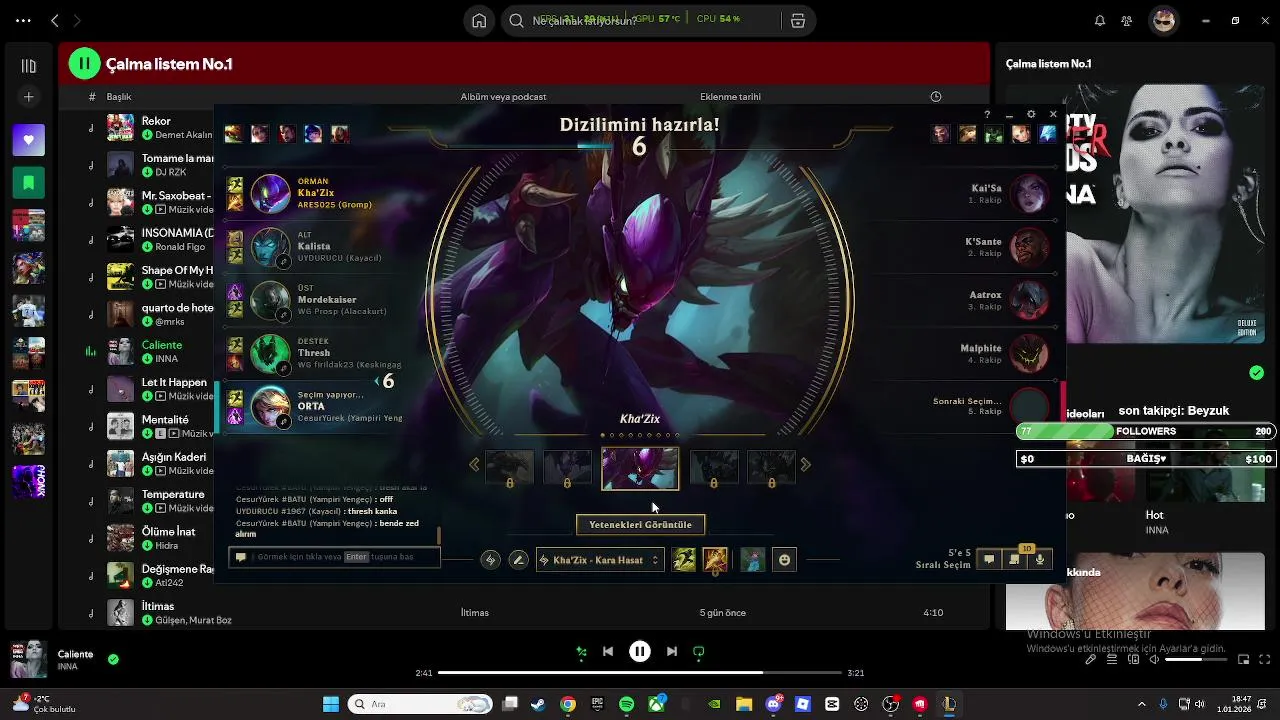Toggle the champ select chat bubble icon
Image resolution: width=1280 pixels, height=720 pixels.
click(x=989, y=560)
